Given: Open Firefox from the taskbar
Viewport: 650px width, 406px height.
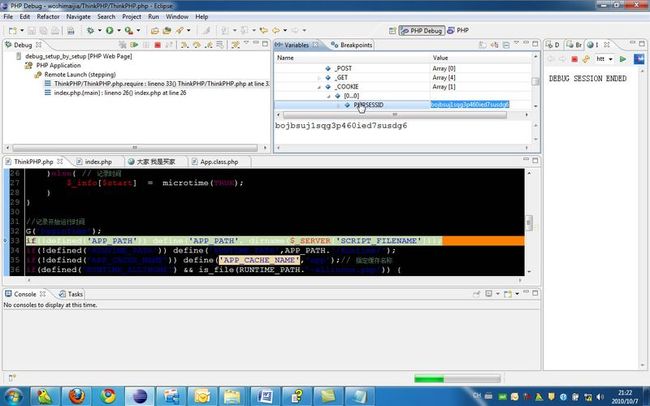Looking at the screenshot, I should 77,396.
